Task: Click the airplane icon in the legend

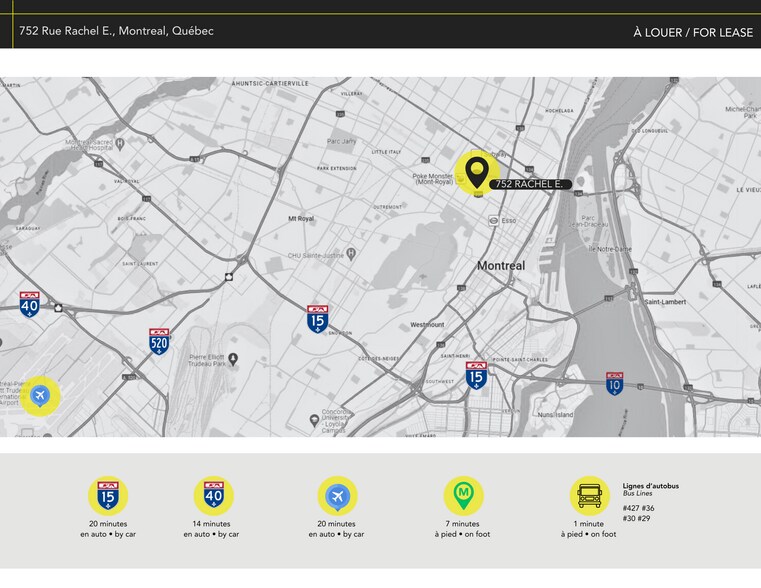Action: [x=337, y=495]
